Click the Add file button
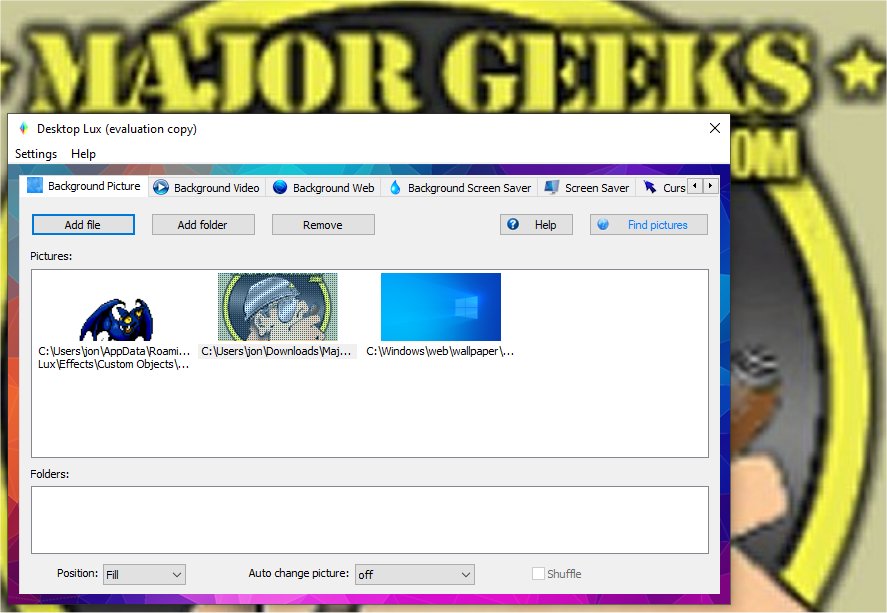Viewport: 887px width, 613px height. pyautogui.click(x=83, y=224)
